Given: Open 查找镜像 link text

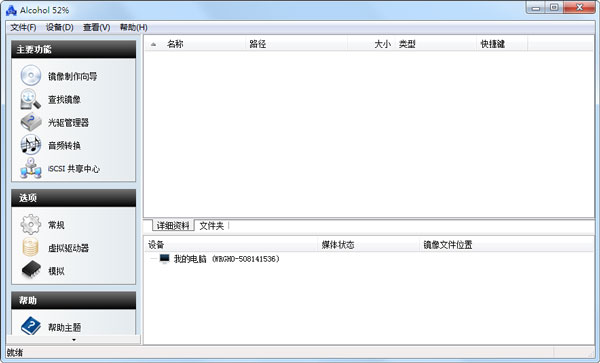Looking at the screenshot, I should [x=64, y=99].
